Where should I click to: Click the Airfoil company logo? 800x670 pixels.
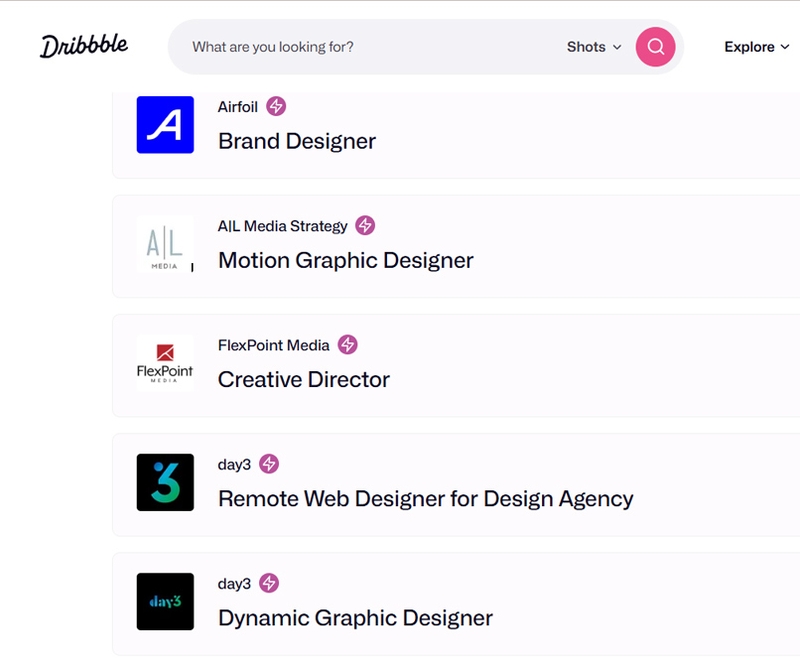[167, 126]
